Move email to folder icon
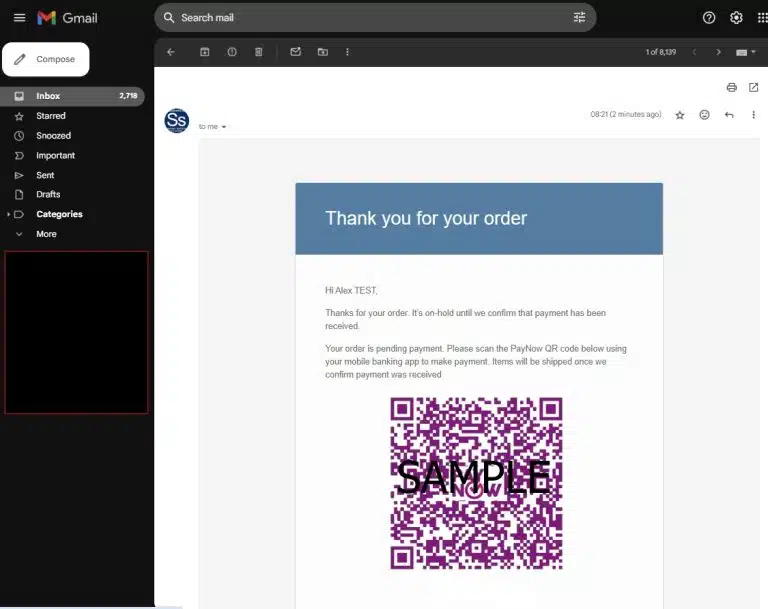This screenshot has width=768, height=609. (323, 52)
